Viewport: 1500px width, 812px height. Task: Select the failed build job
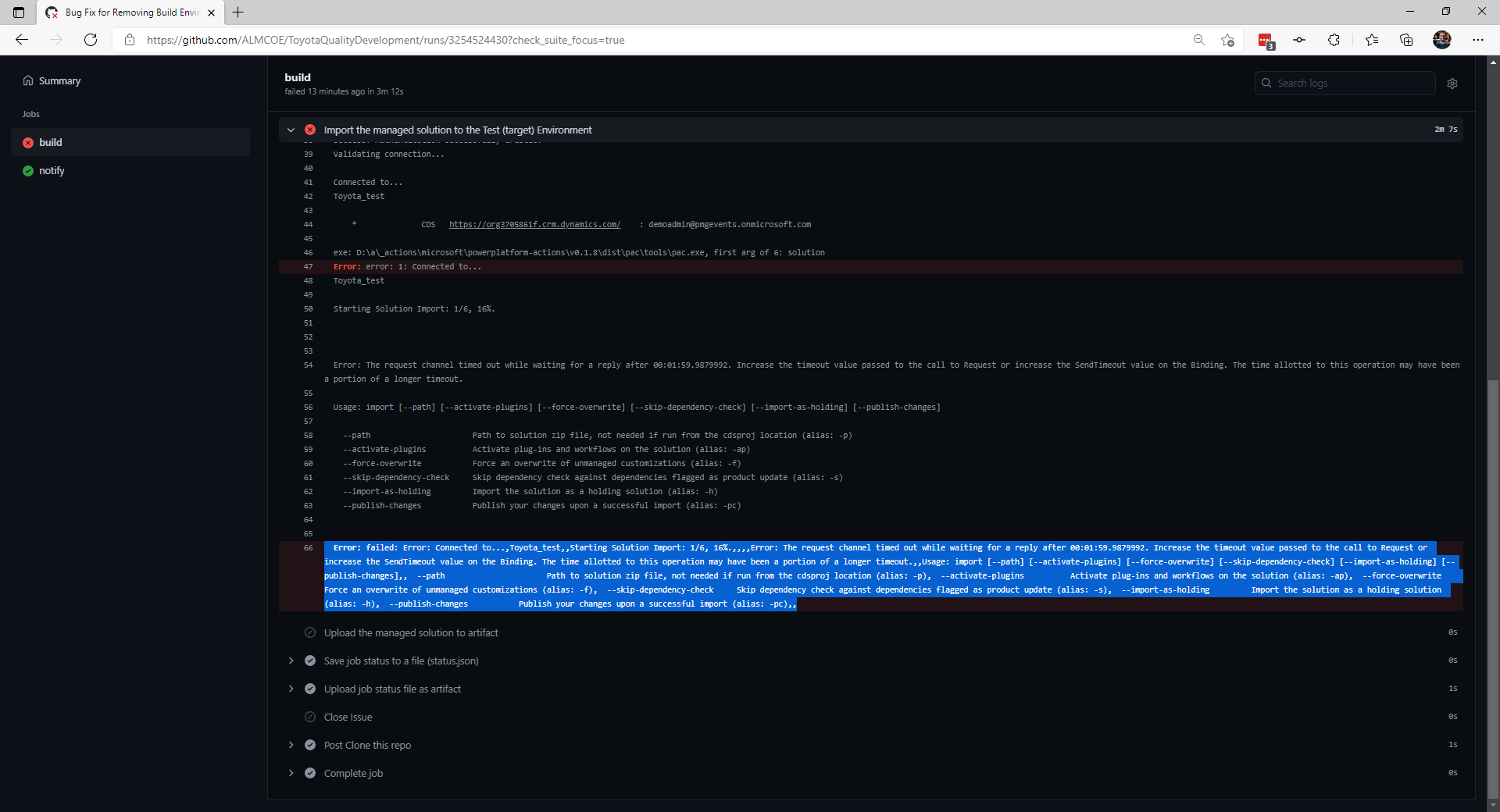click(130, 142)
